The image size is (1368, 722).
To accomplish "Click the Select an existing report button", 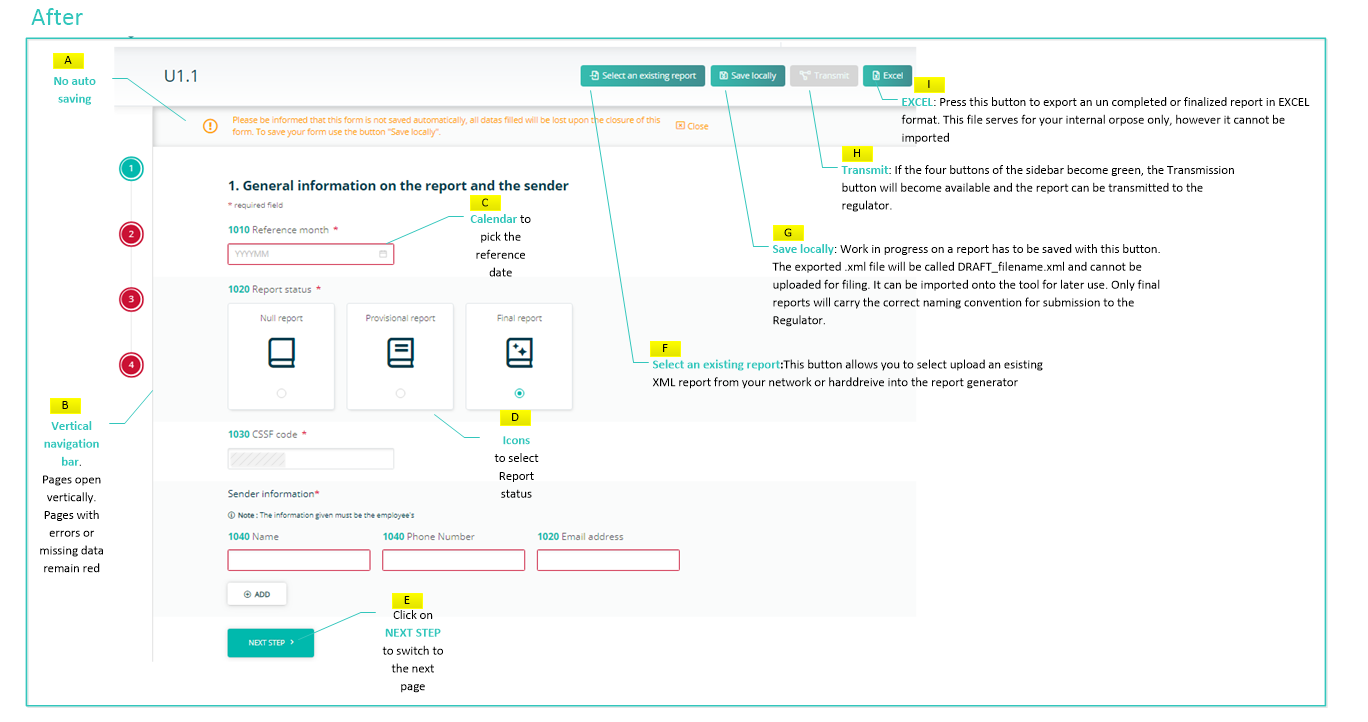I will (643, 76).
